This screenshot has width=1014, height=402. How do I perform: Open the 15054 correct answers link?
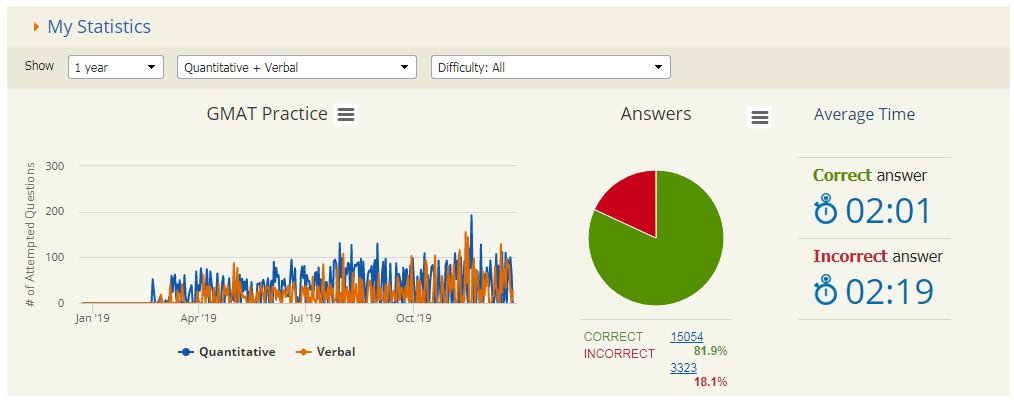[688, 337]
